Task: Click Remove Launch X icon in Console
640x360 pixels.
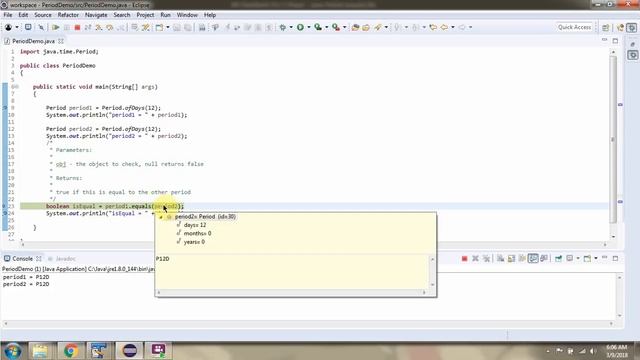Action: (x=476, y=258)
